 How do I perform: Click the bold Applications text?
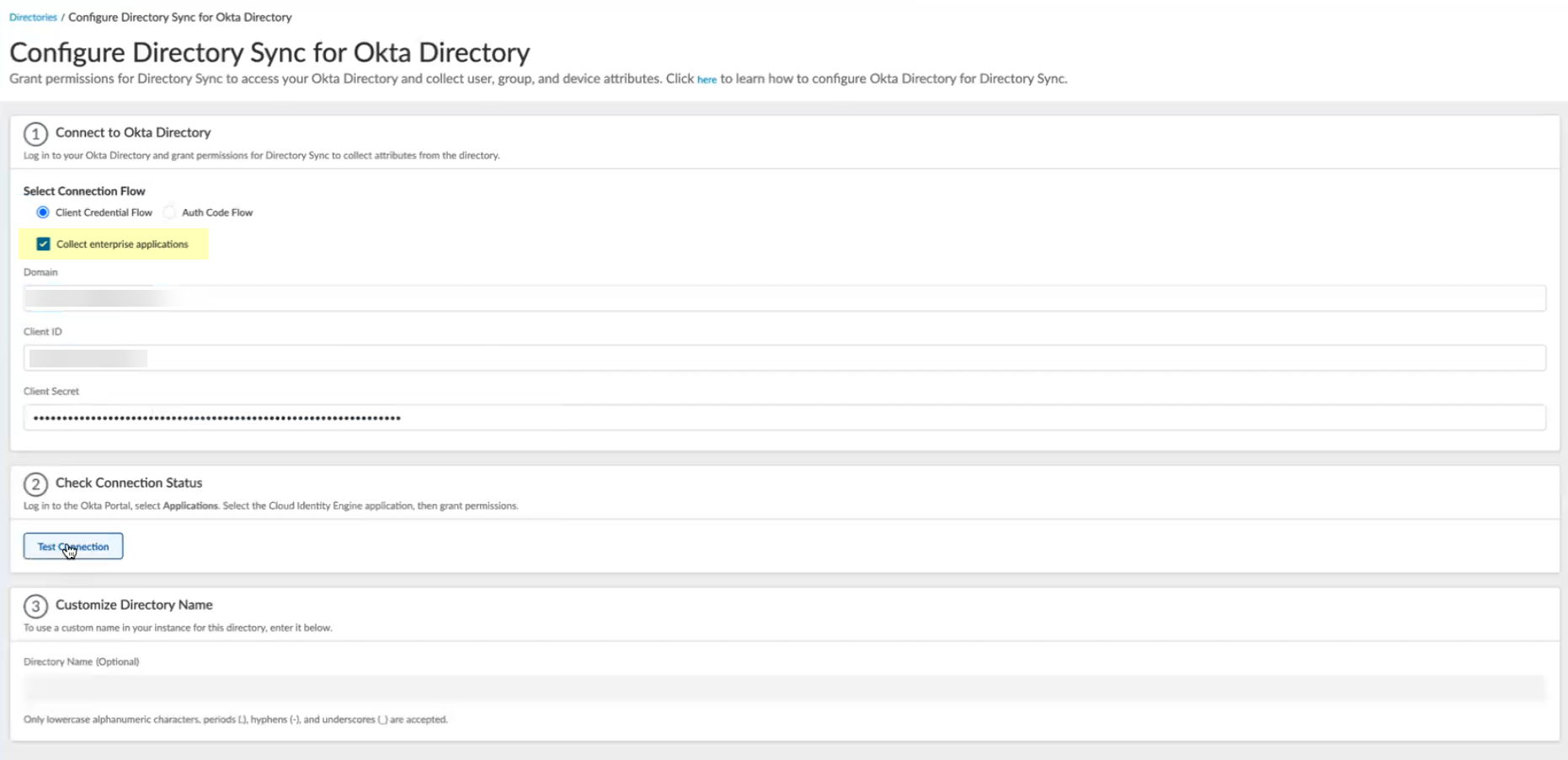[190, 506]
